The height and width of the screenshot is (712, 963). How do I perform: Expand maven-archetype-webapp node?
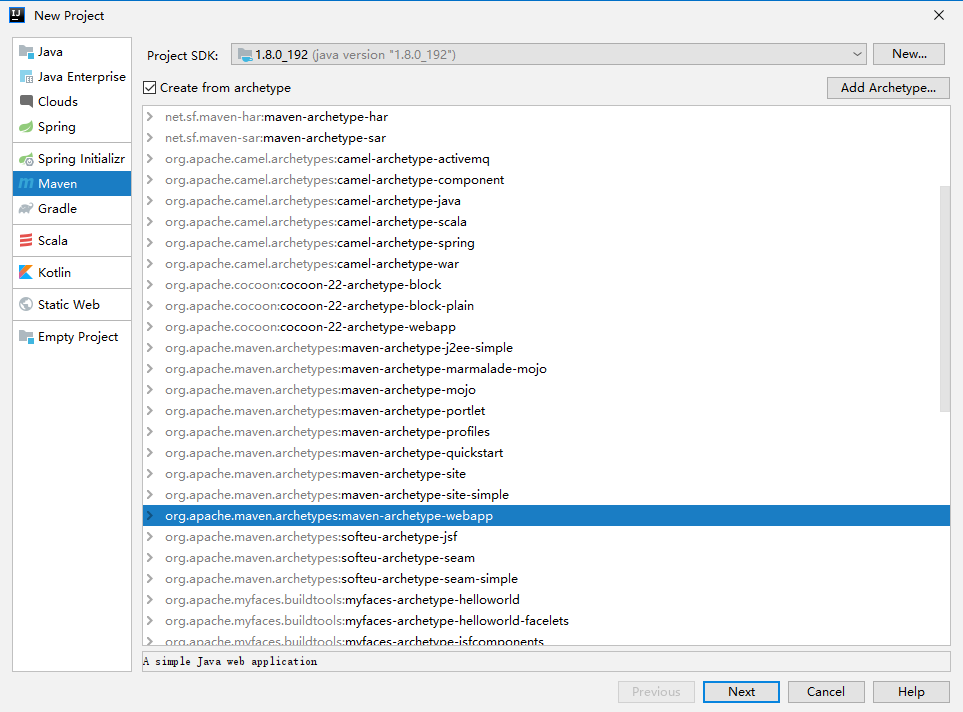coord(150,515)
